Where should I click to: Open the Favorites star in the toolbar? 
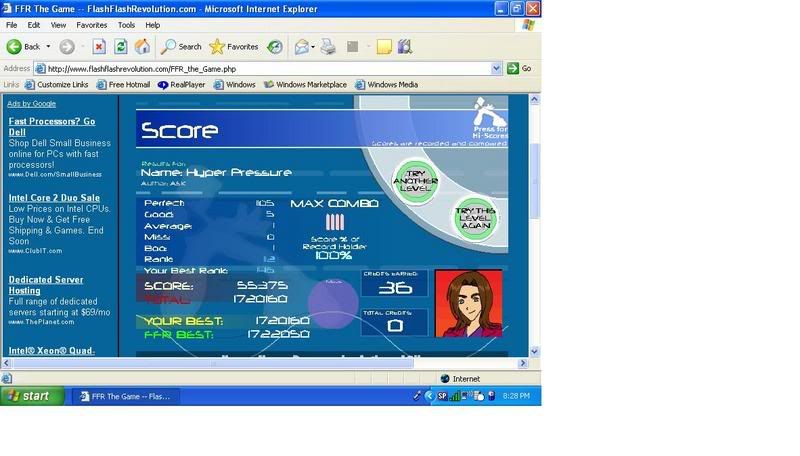click(x=234, y=47)
